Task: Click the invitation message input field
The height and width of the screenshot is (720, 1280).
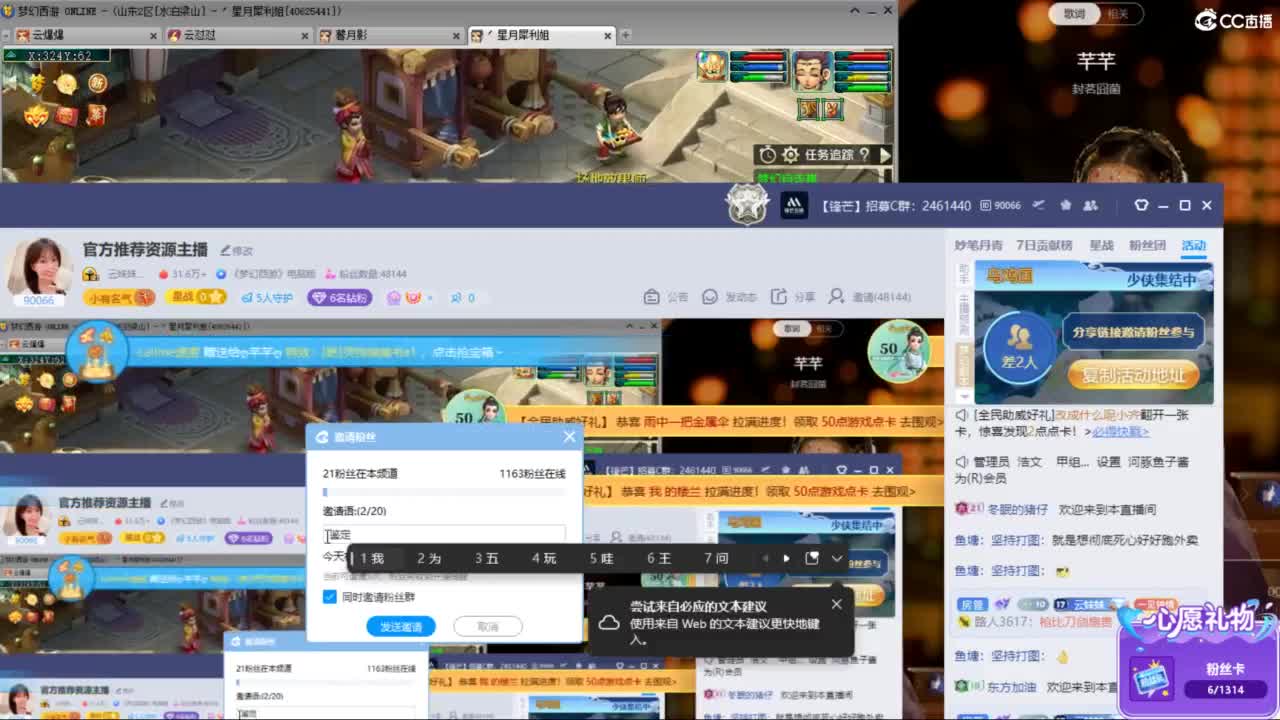Action: (x=444, y=535)
